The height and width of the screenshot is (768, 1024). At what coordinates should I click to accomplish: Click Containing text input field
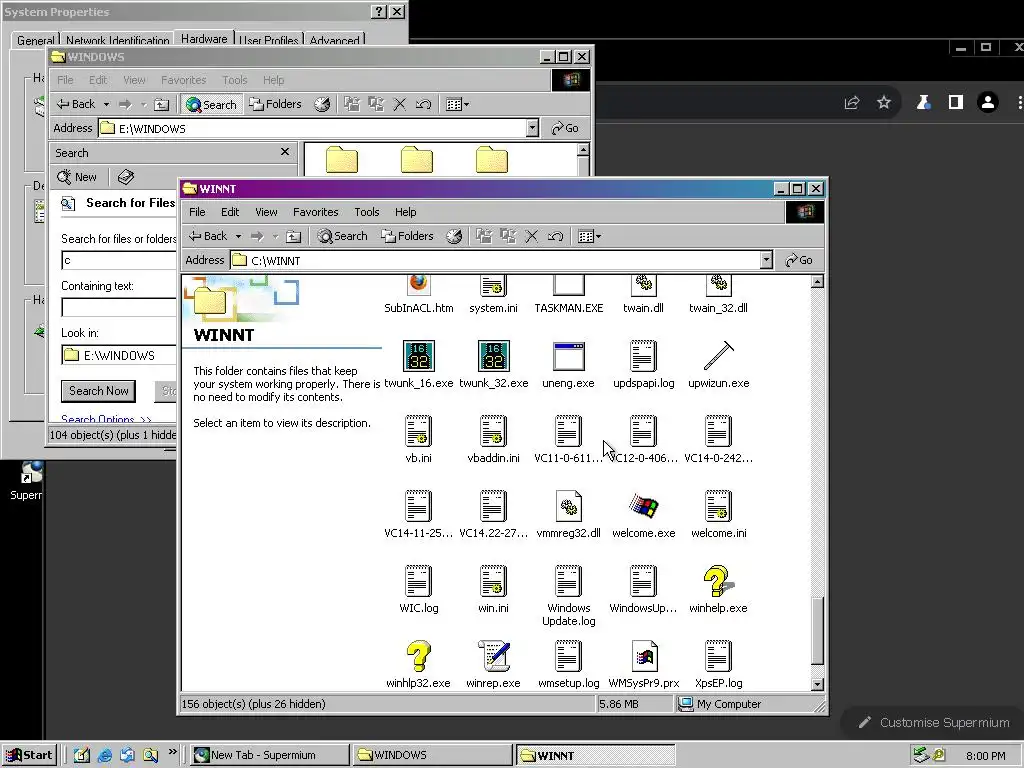click(x=119, y=307)
